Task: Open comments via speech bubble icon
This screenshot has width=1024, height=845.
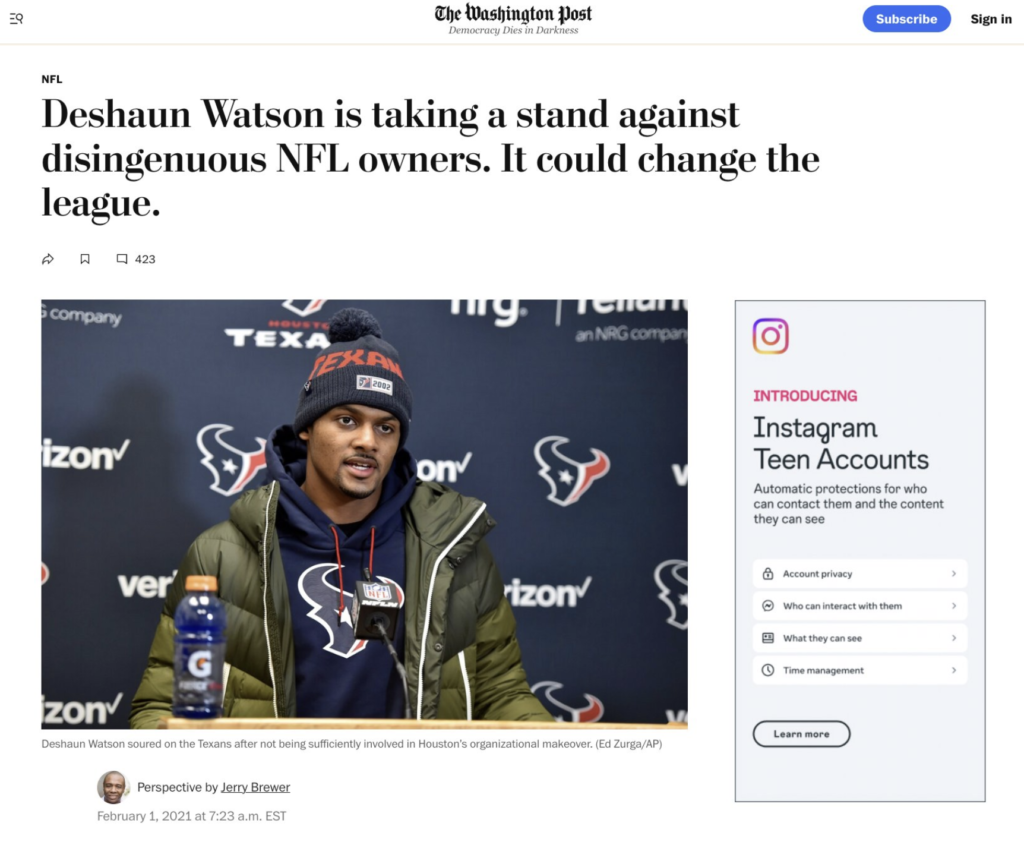Action: [121, 259]
